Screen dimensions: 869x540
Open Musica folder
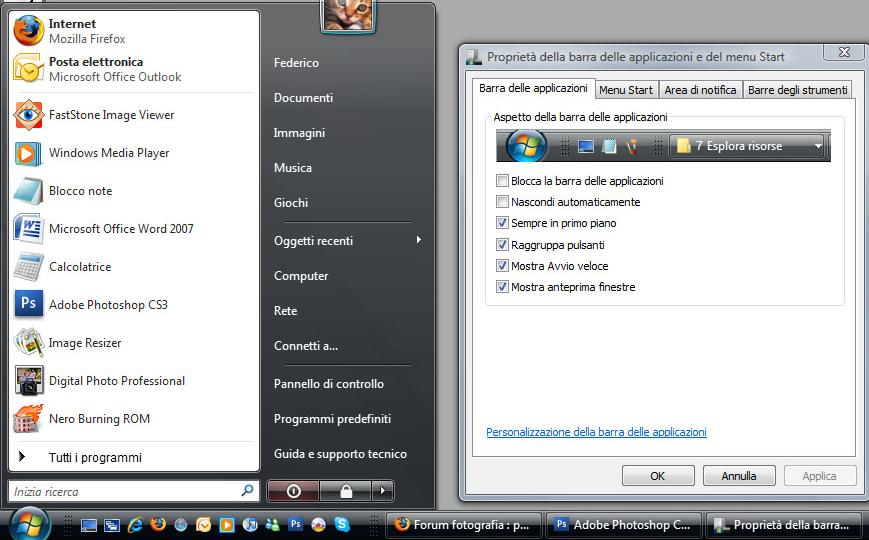(x=293, y=167)
